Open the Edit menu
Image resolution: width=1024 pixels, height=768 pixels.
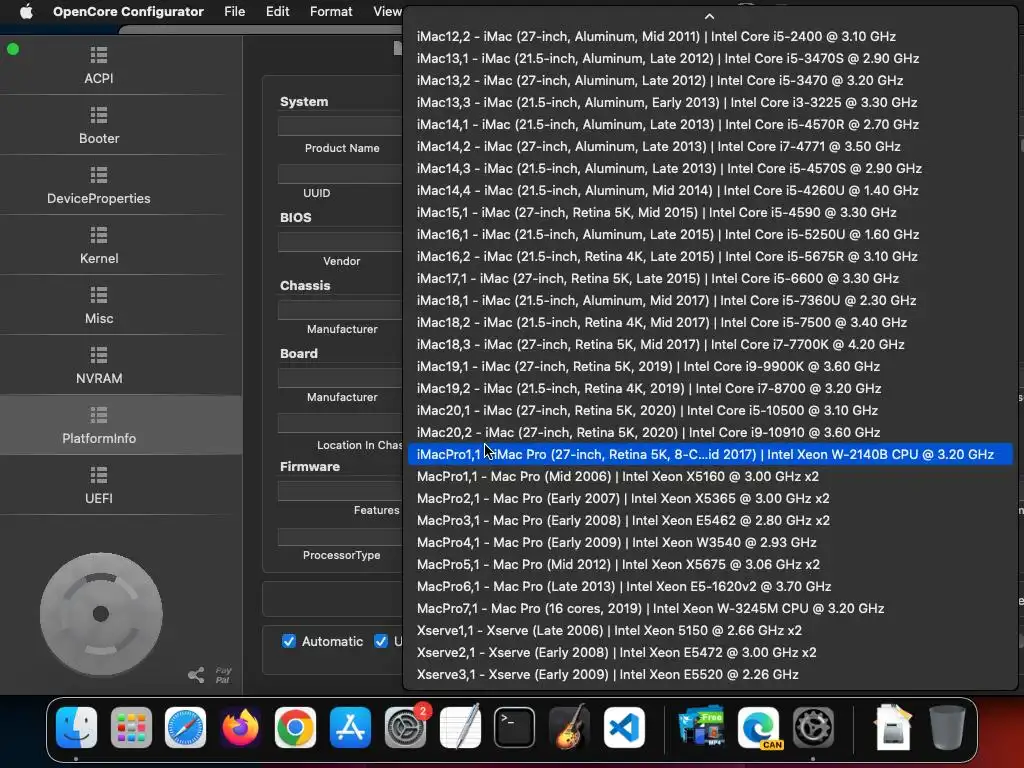278,11
